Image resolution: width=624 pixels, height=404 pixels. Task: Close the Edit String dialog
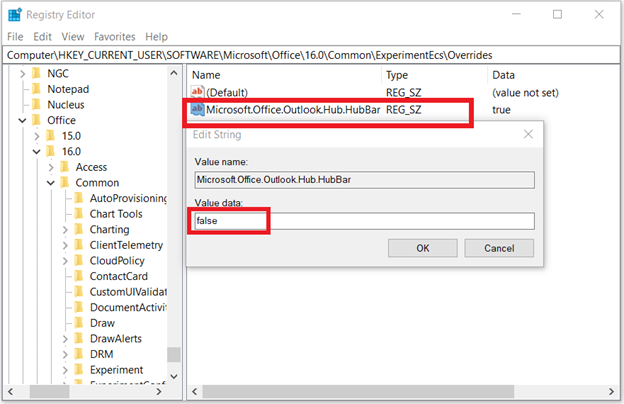528,134
